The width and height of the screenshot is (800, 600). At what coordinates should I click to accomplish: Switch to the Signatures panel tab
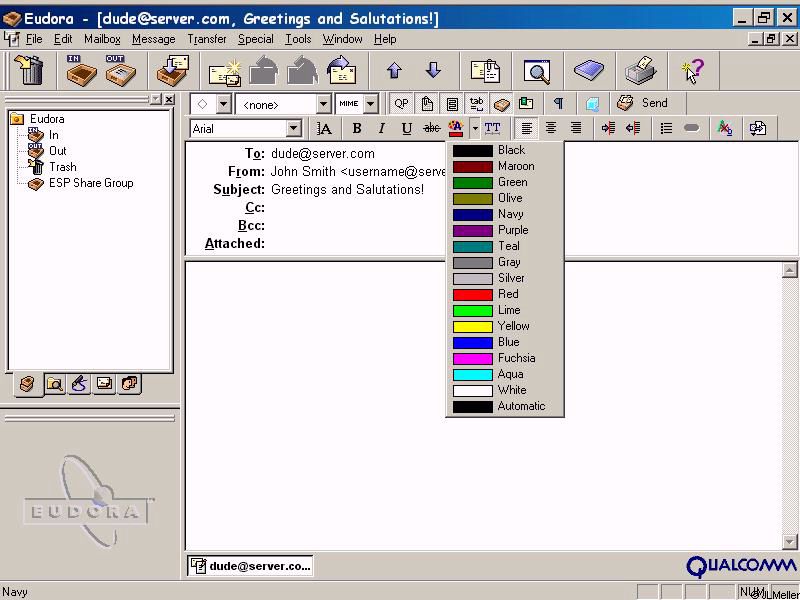coord(79,384)
